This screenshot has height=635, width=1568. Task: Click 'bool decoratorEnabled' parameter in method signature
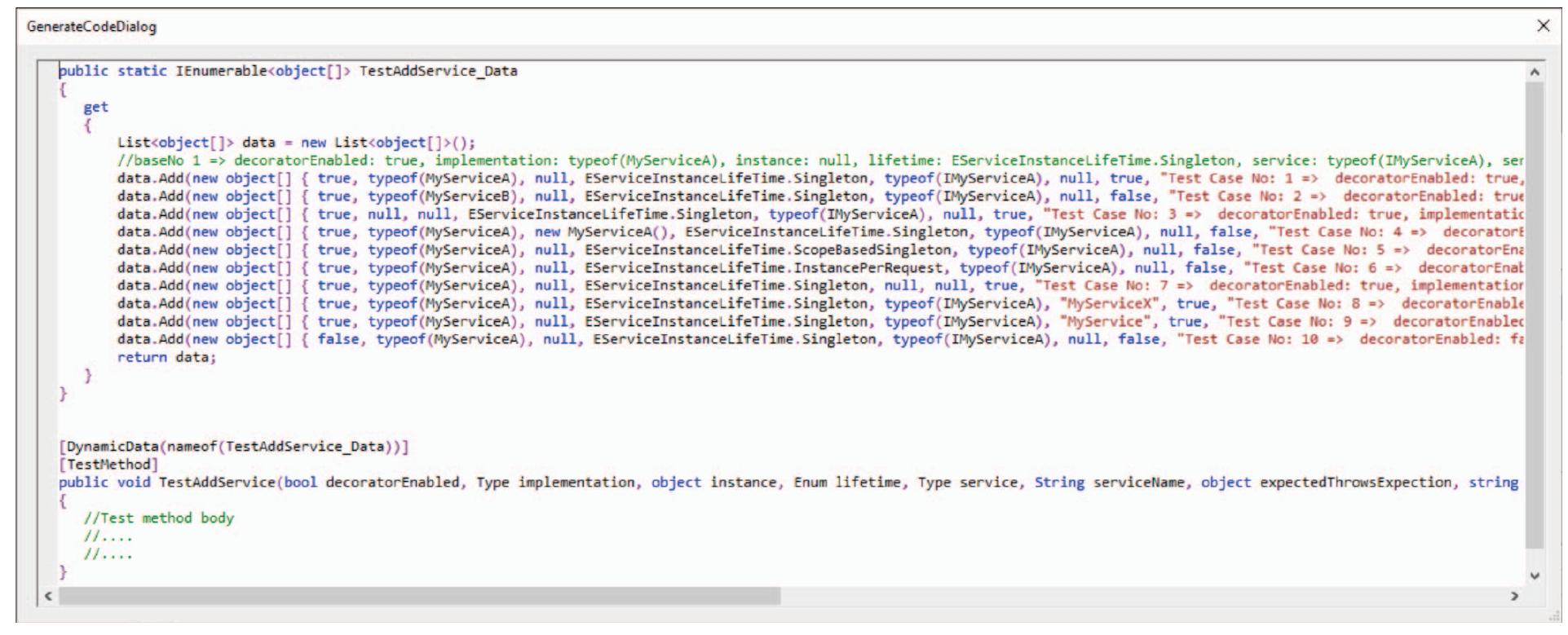click(x=372, y=483)
